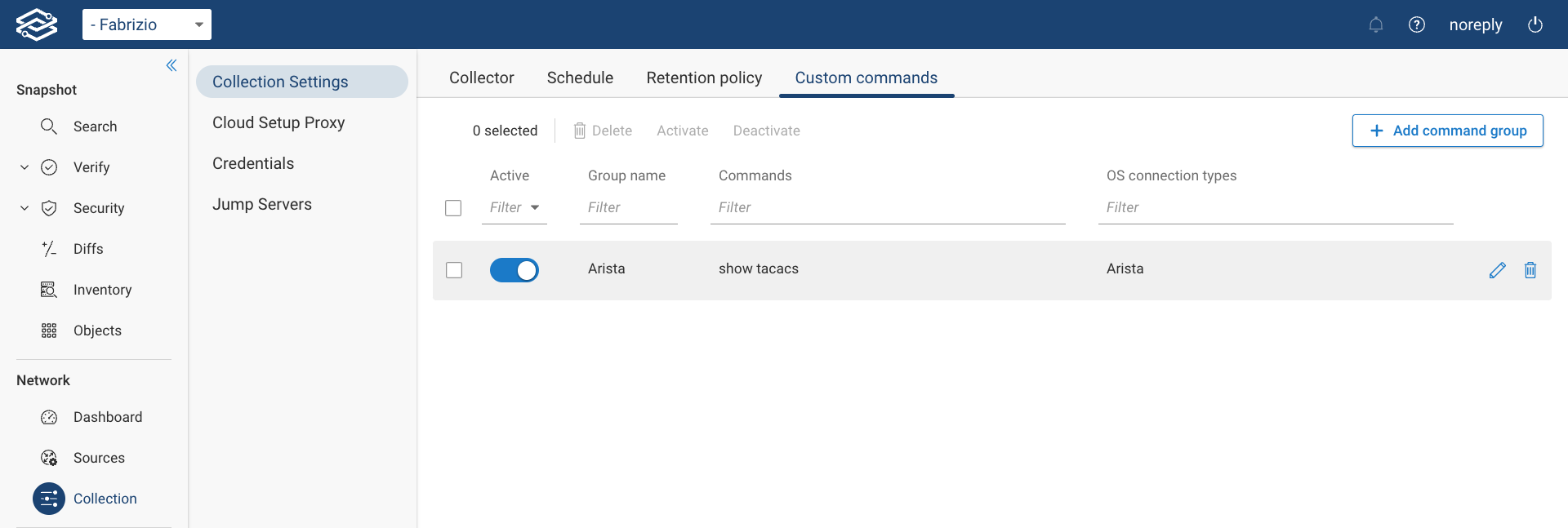
Task: Open the Active filter dropdown
Action: coord(514,207)
